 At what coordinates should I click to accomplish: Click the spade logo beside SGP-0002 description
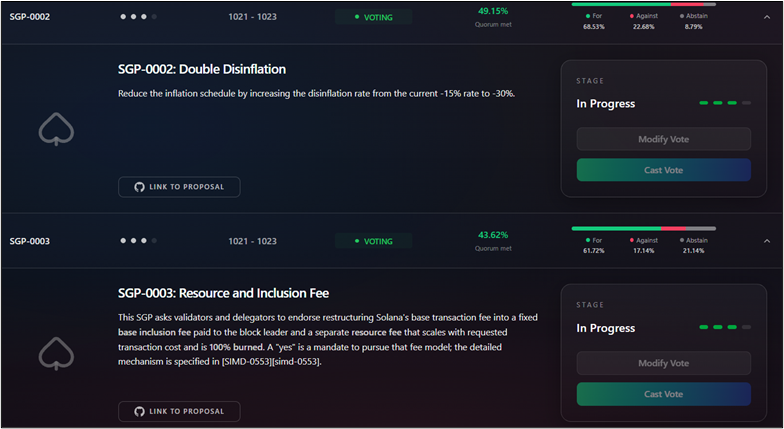(56, 129)
